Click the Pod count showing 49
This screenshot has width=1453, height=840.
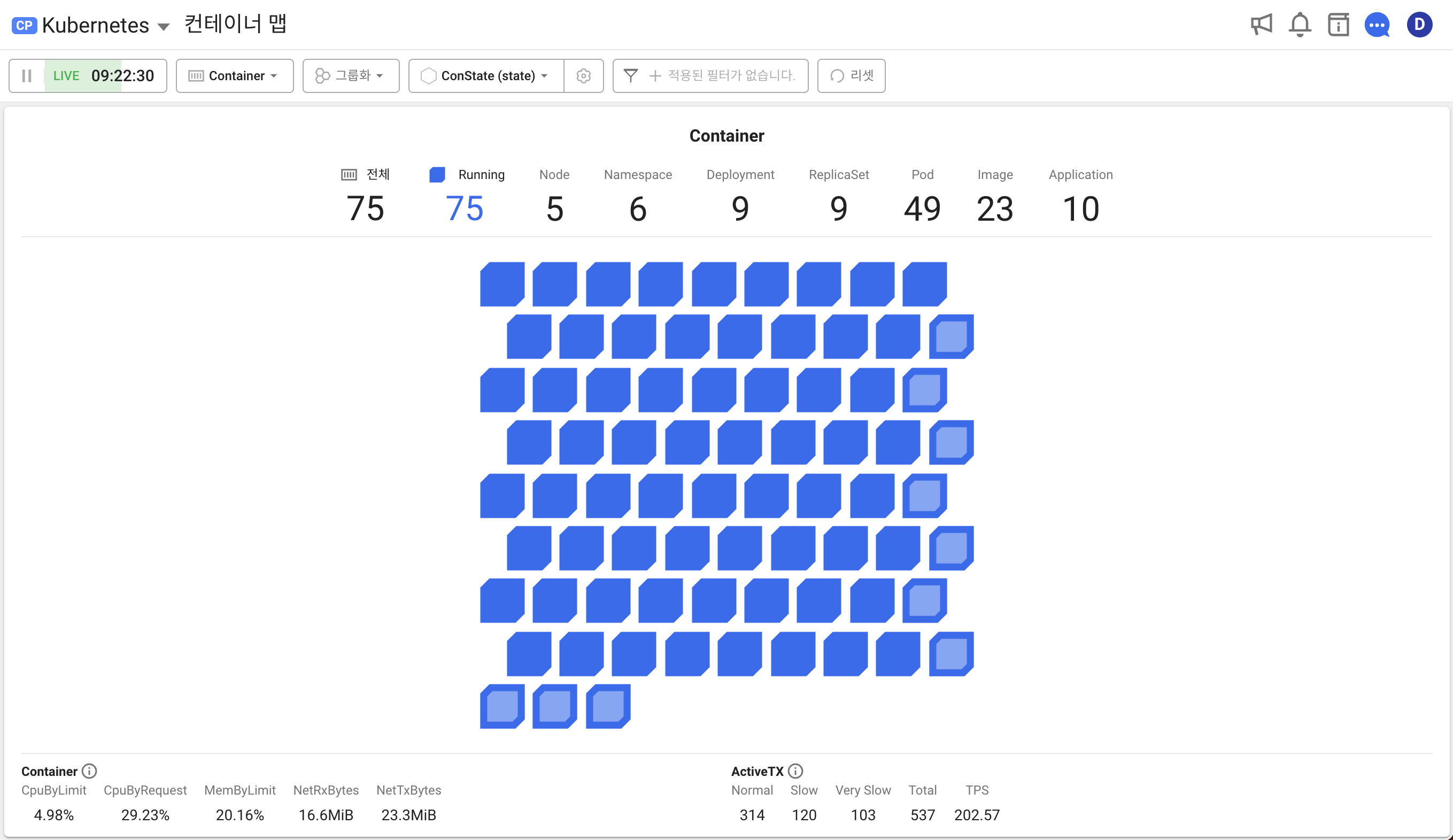tap(923, 207)
